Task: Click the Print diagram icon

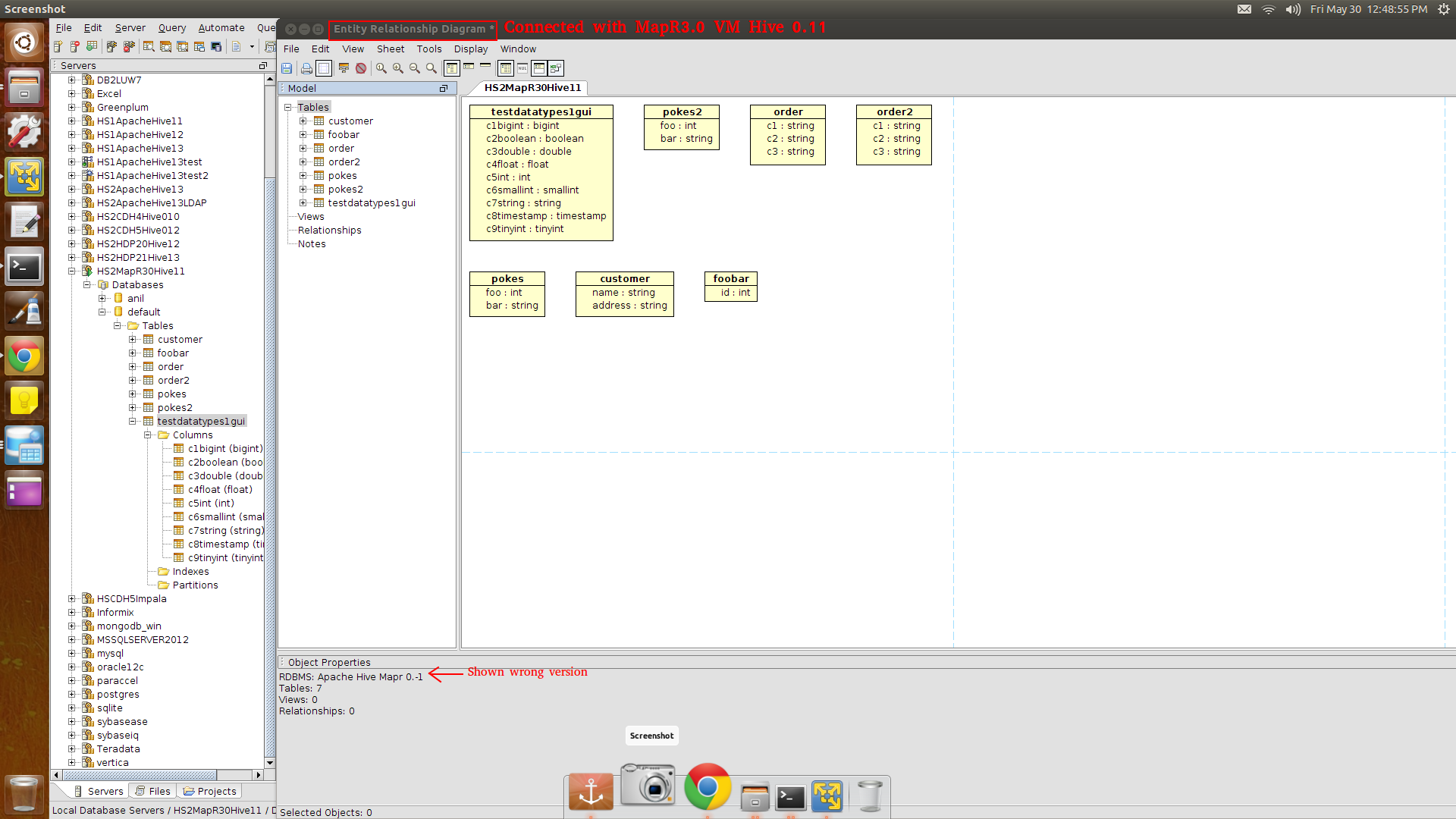Action: click(x=306, y=68)
